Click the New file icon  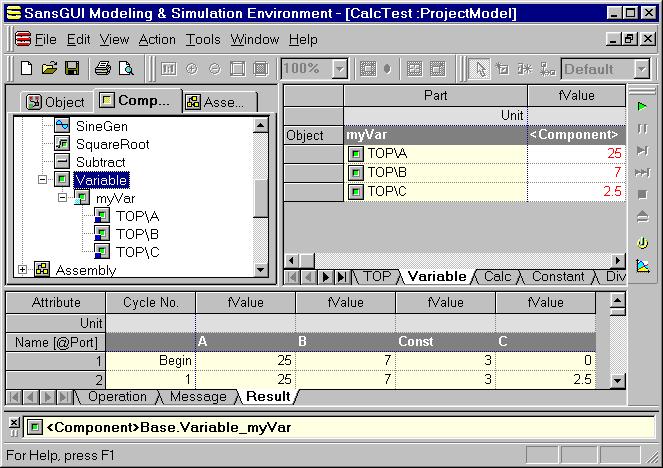27,69
